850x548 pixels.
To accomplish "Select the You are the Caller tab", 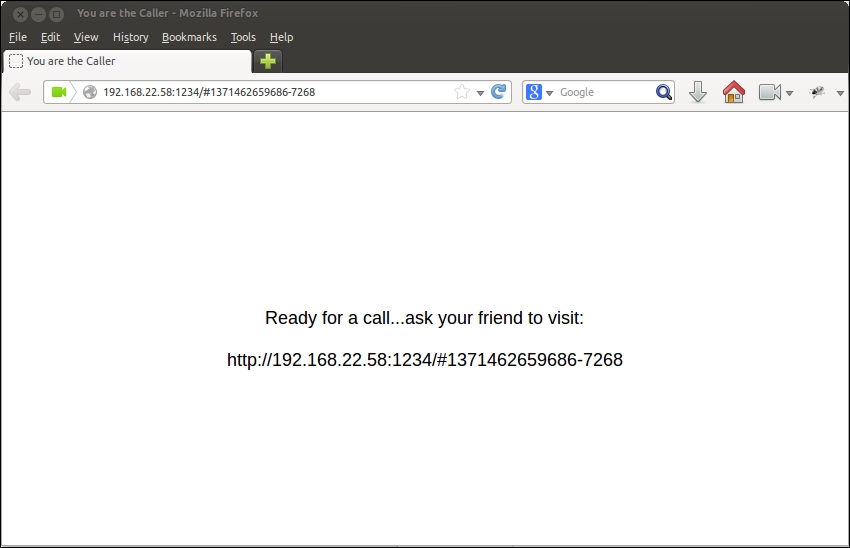I will (127, 61).
